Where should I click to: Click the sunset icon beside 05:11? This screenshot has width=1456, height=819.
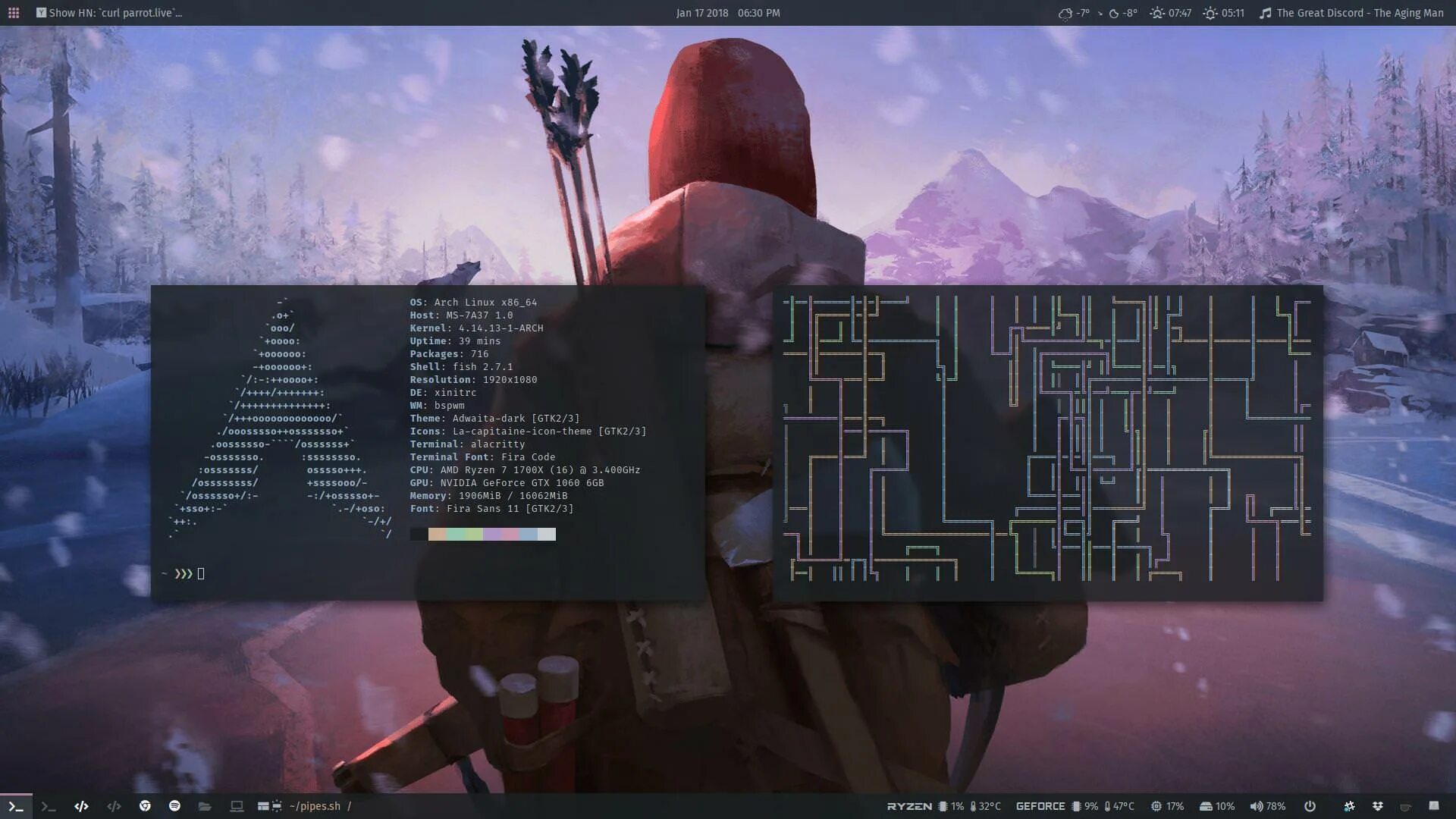pyautogui.click(x=1210, y=13)
